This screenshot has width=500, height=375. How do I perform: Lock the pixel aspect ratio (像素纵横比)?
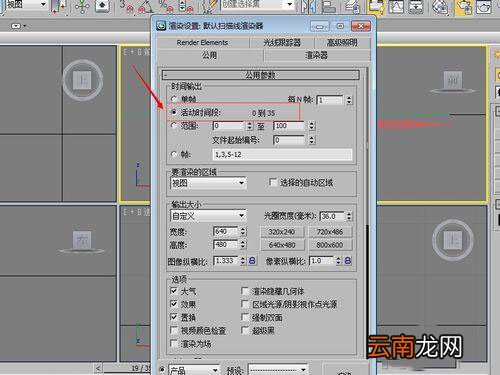pos(348,261)
